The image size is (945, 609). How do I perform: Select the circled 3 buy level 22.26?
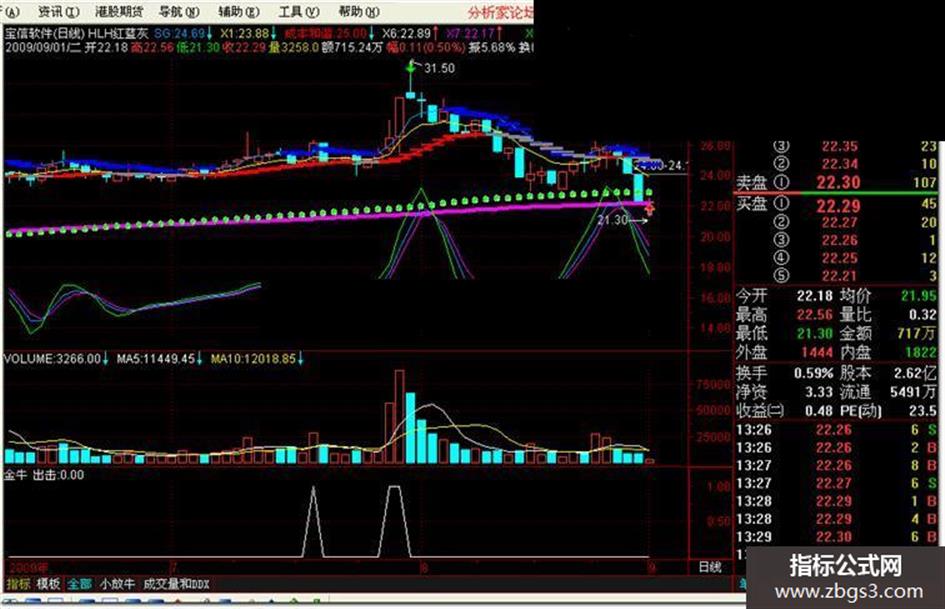[x=856, y=240]
